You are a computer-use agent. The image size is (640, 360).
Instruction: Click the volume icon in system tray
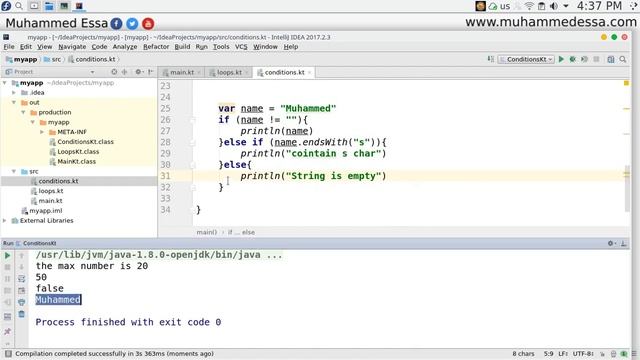click(553, 6)
